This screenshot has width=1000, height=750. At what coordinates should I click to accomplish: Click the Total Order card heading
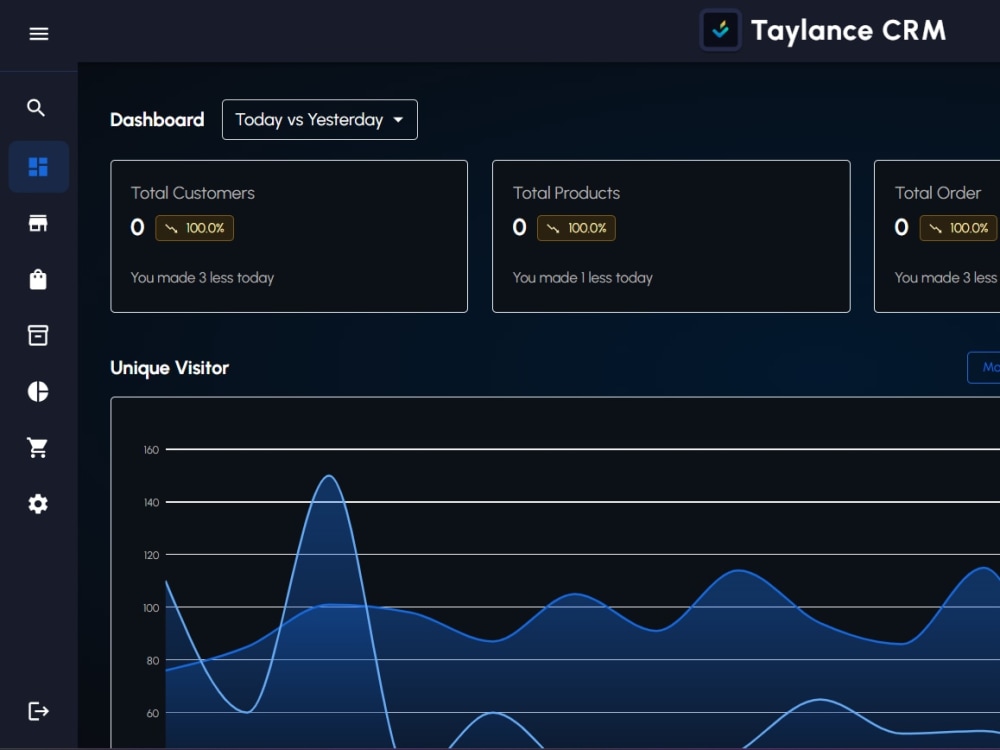point(938,193)
